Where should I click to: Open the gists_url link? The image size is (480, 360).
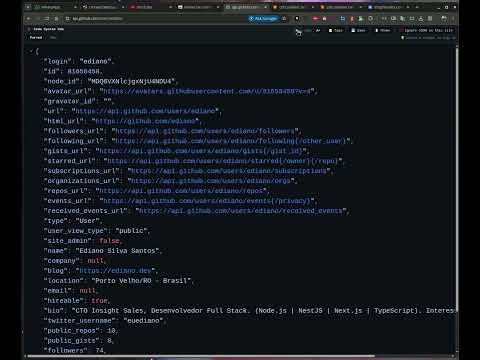coord(201,151)
